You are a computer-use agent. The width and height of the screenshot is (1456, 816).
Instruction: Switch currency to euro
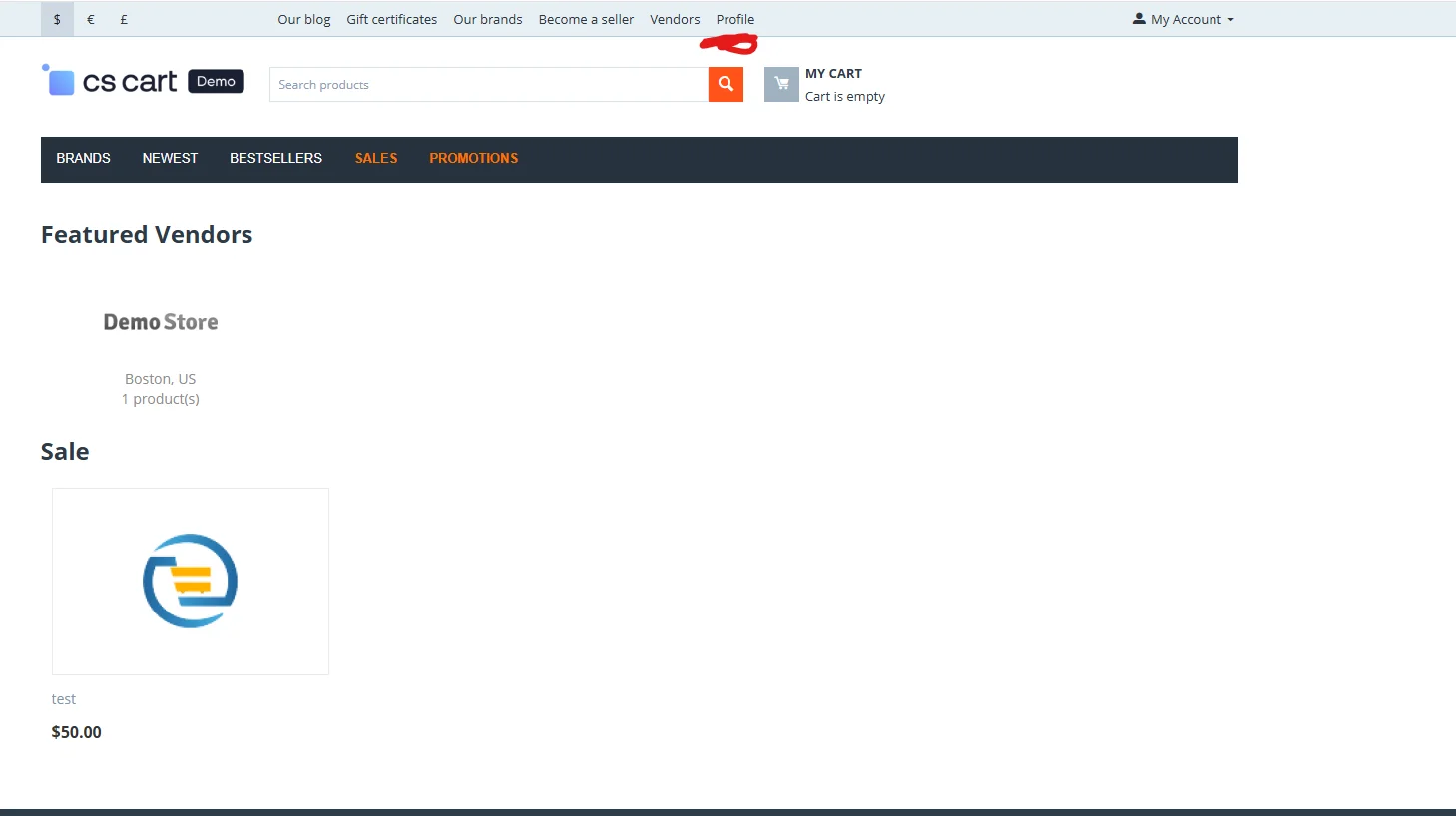91,19
